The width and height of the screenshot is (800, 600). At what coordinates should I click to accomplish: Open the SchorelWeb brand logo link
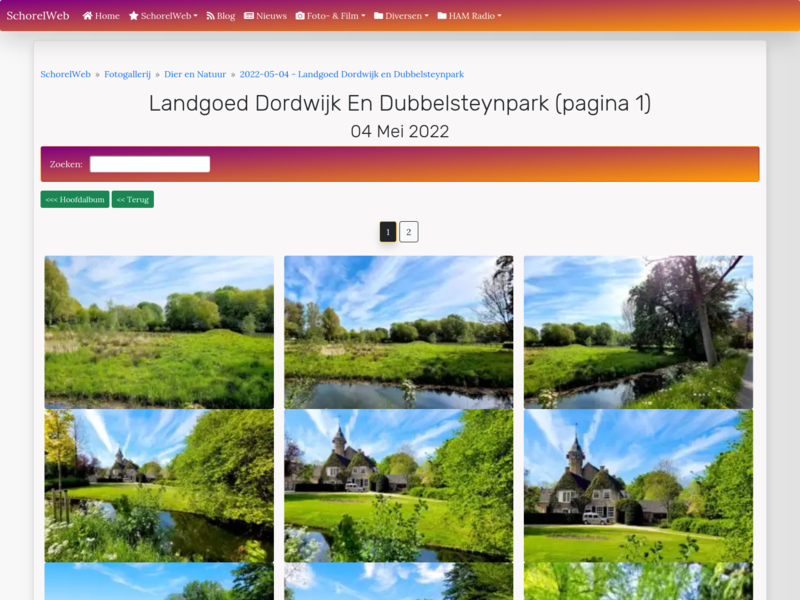click(x=38, y=16)
